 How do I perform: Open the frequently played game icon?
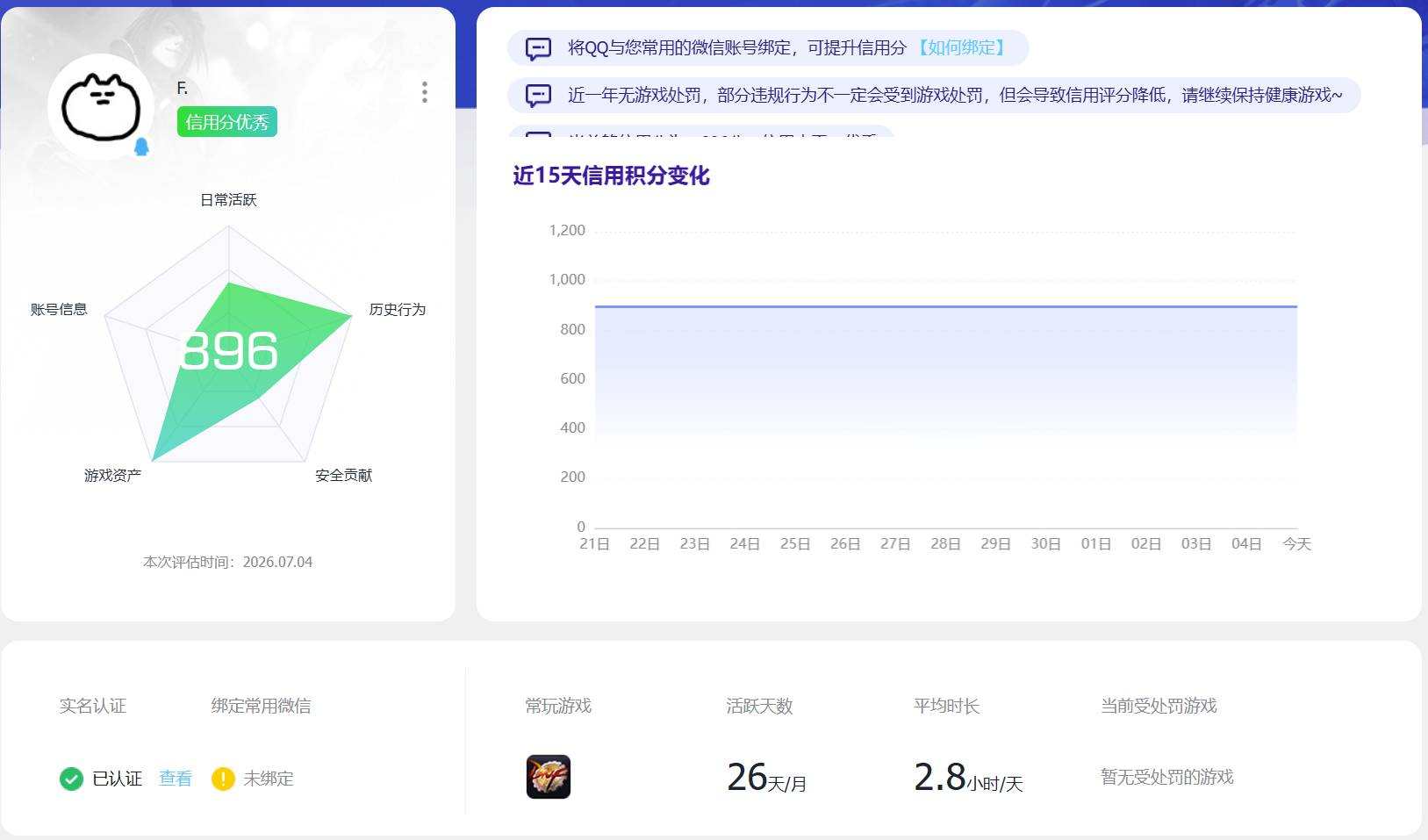[549, 777]
